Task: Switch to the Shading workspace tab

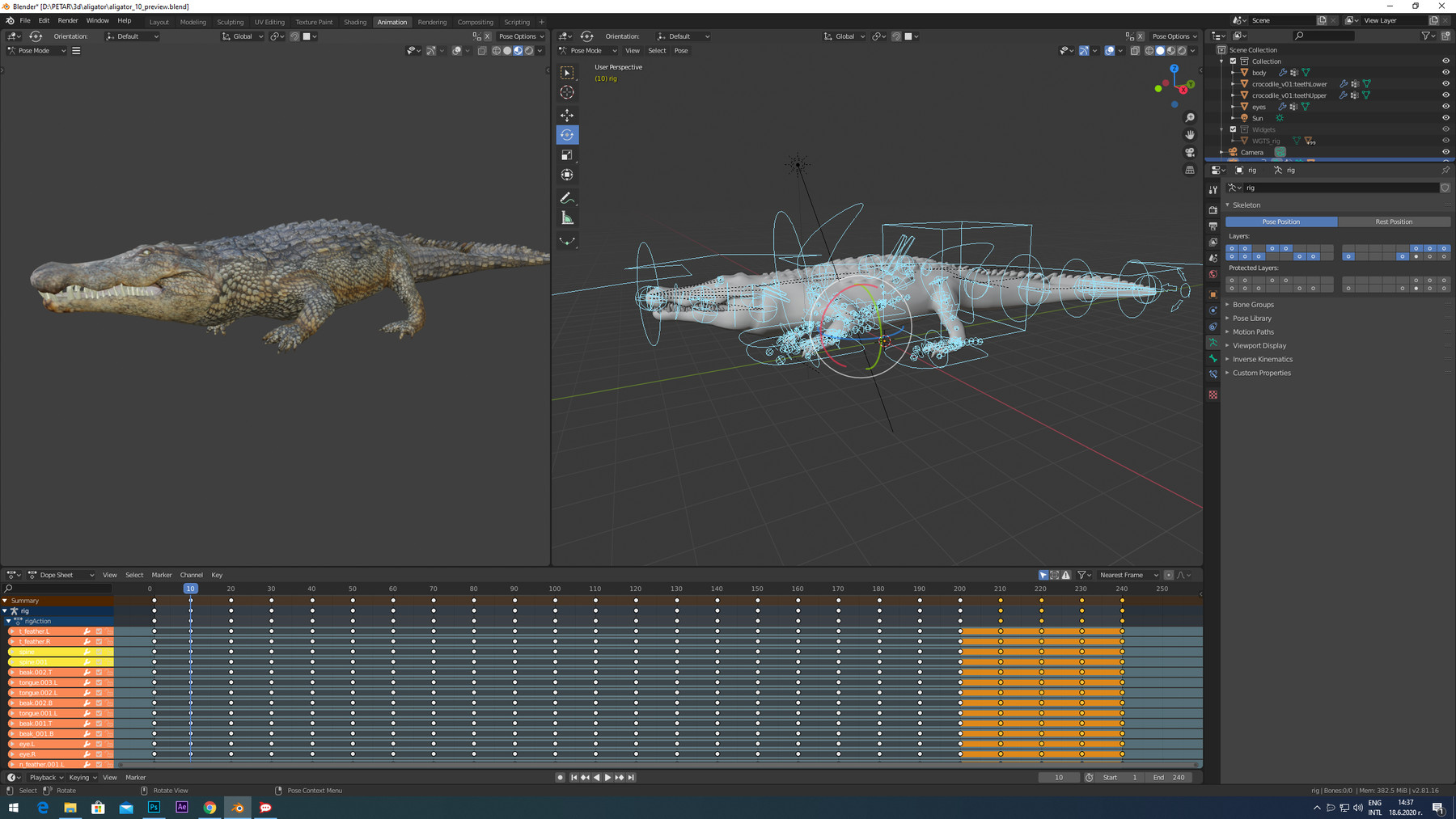Action: tap(355, 22)
